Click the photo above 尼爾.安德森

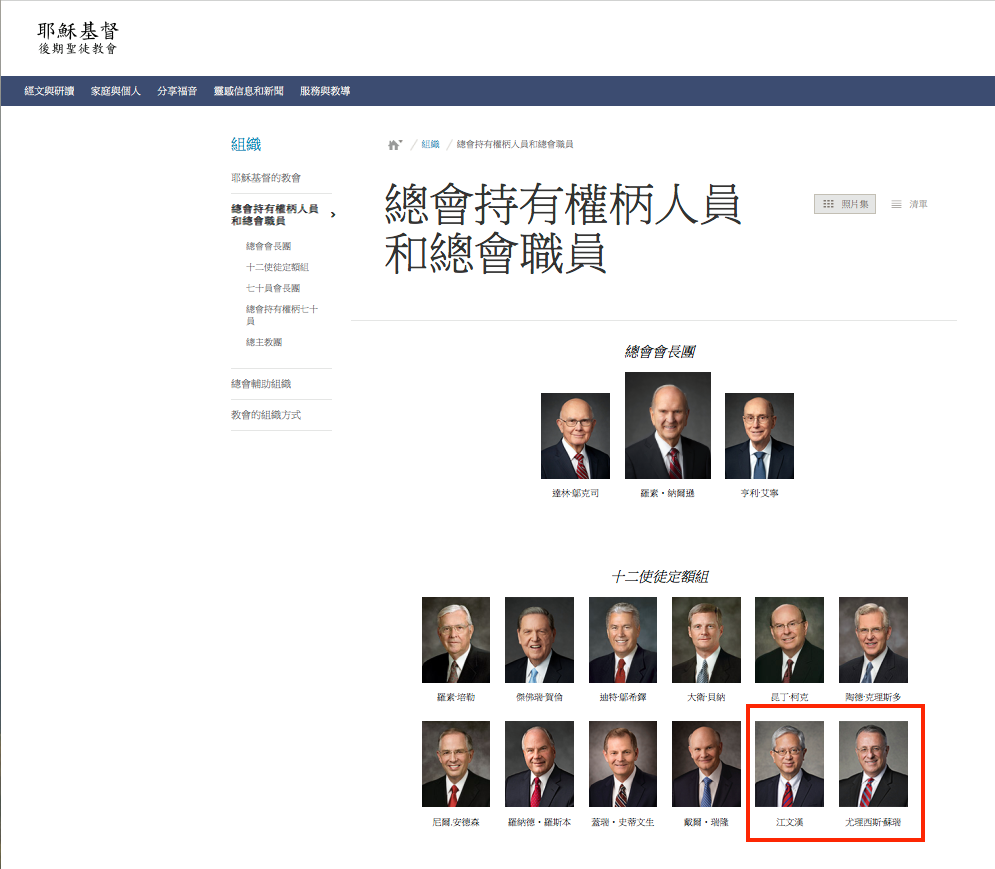pos(456,764)
